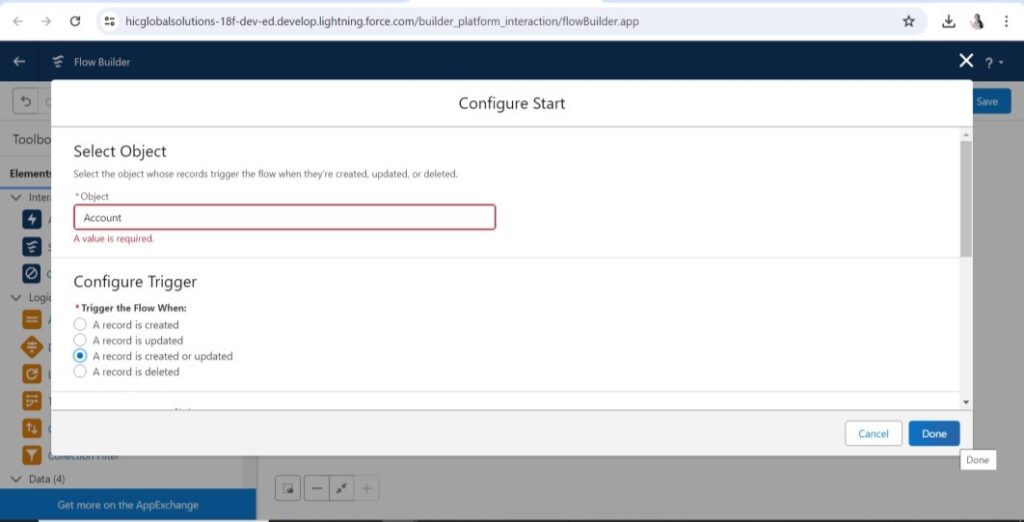The height and width of the screenshot is (522, 1024).
Task: Click the Object input field with Account
Action: coord(285,218)
